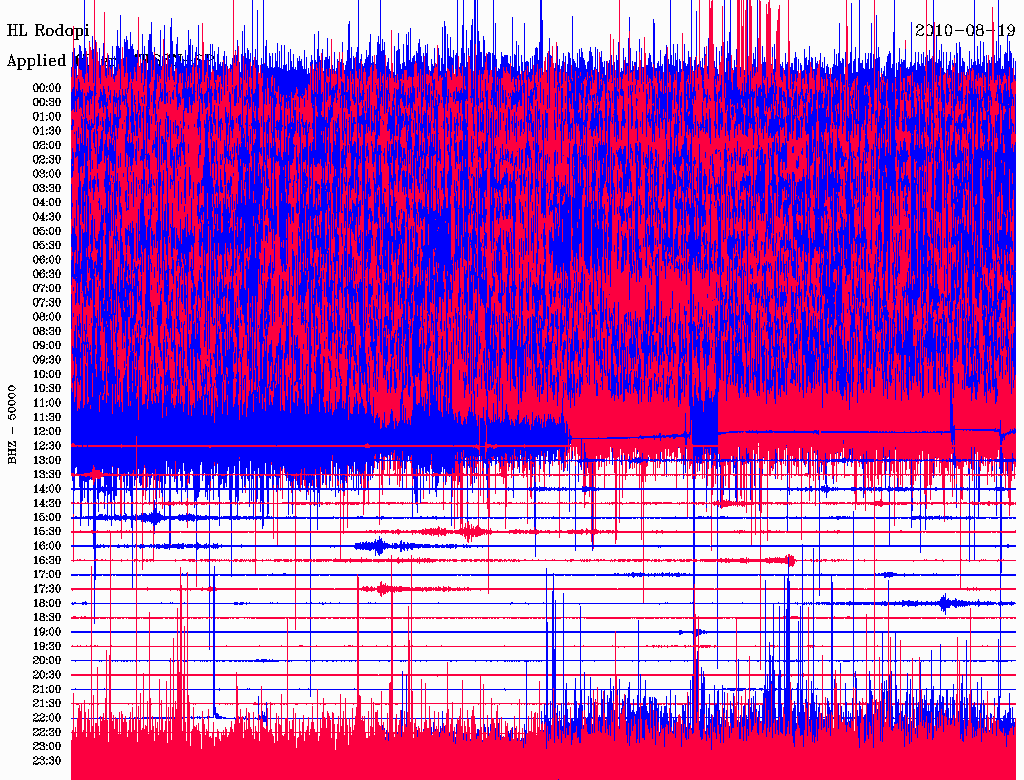
Task: Select the 05:00 time label
Action: [x=47, y=231]
